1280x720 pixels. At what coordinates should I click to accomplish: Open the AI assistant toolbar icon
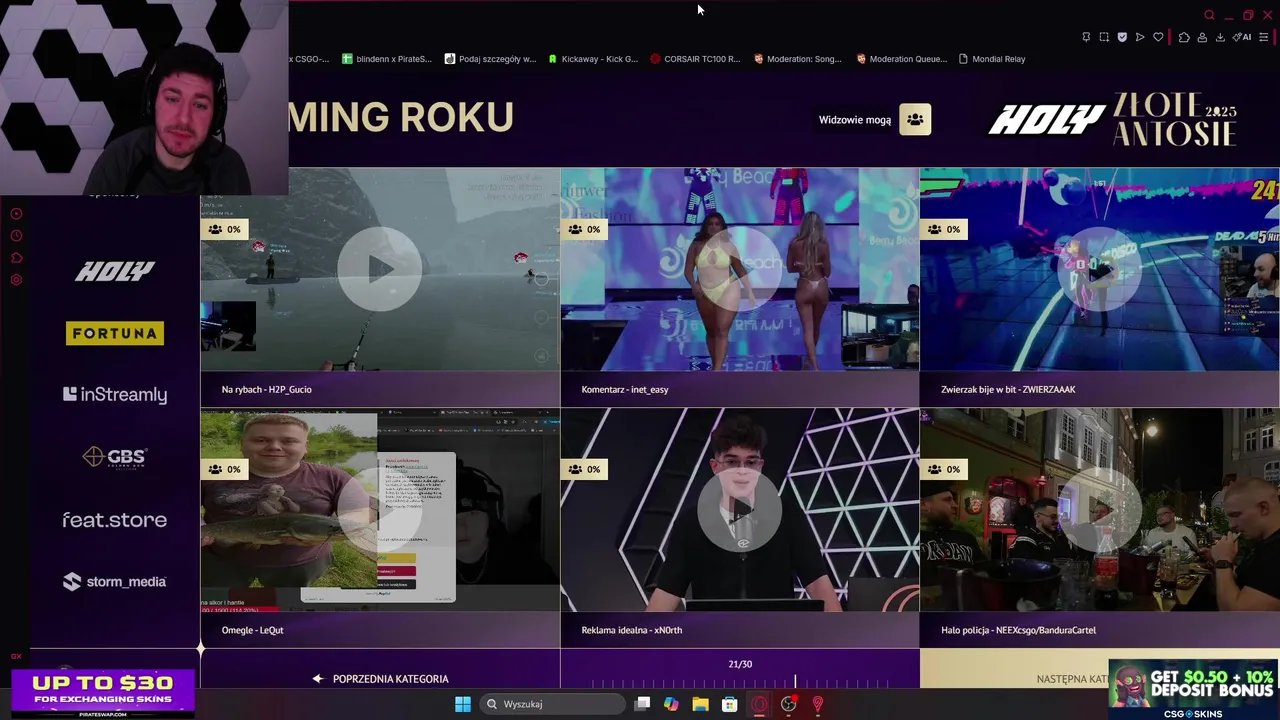click(x=1242, y=37)
